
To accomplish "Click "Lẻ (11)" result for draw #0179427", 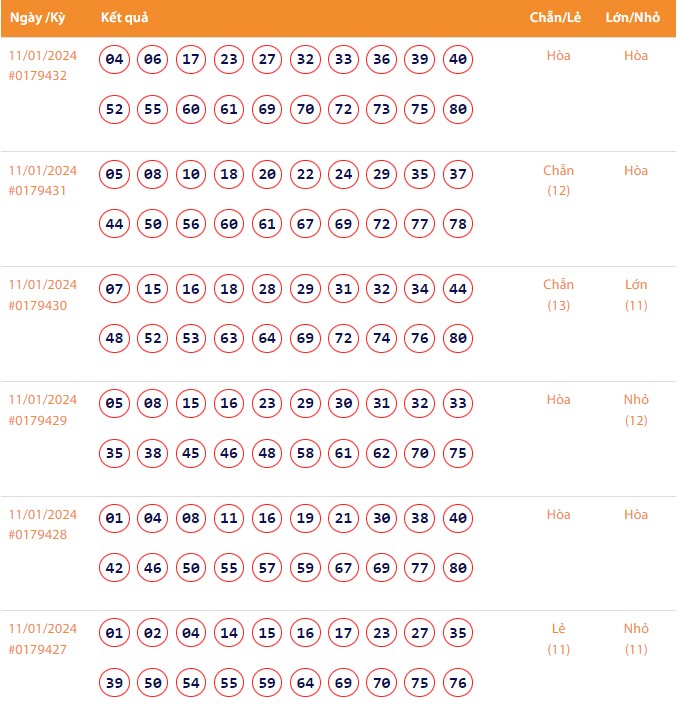I will 558,639.
